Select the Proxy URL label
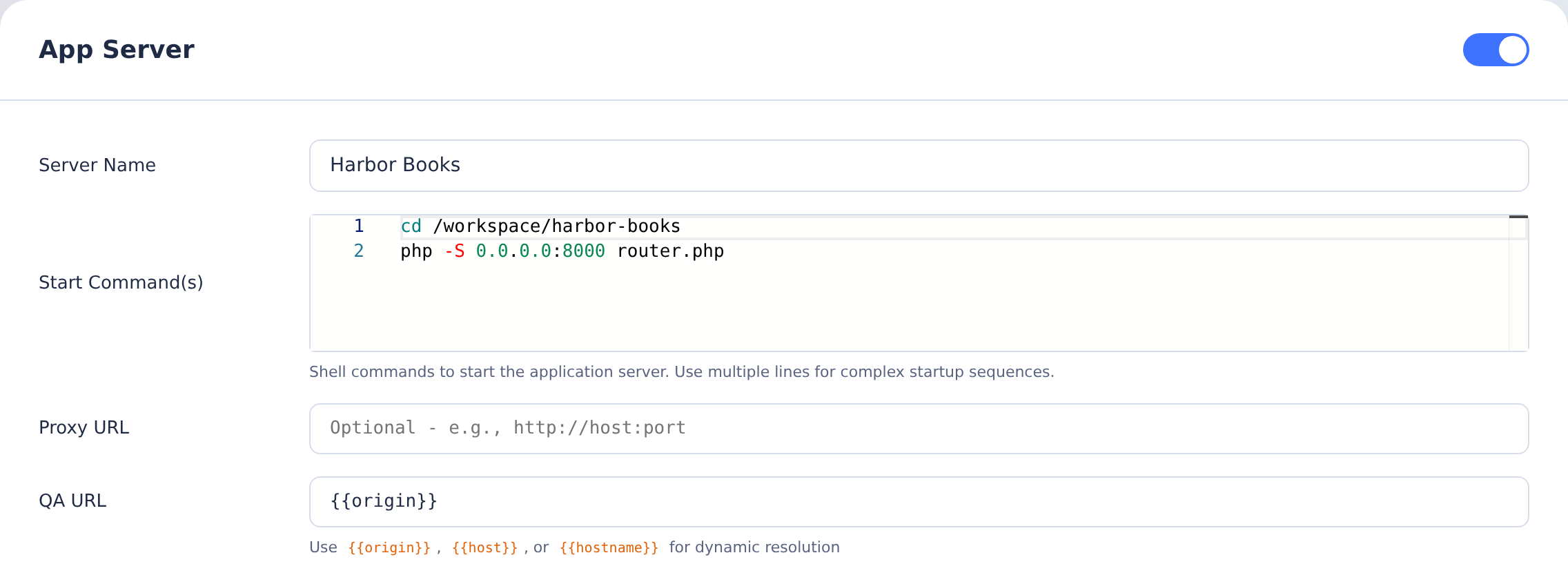This screenshot has width=1568, height=573. point(84,427)
